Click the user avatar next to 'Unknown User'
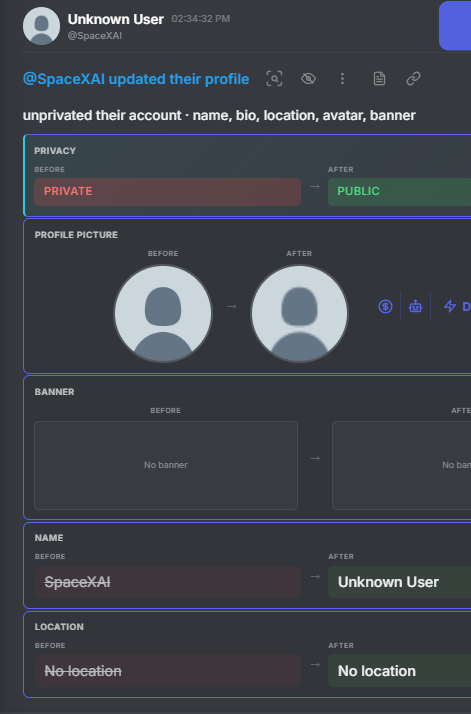The image size is (471, 714). (x=41, y=26)
